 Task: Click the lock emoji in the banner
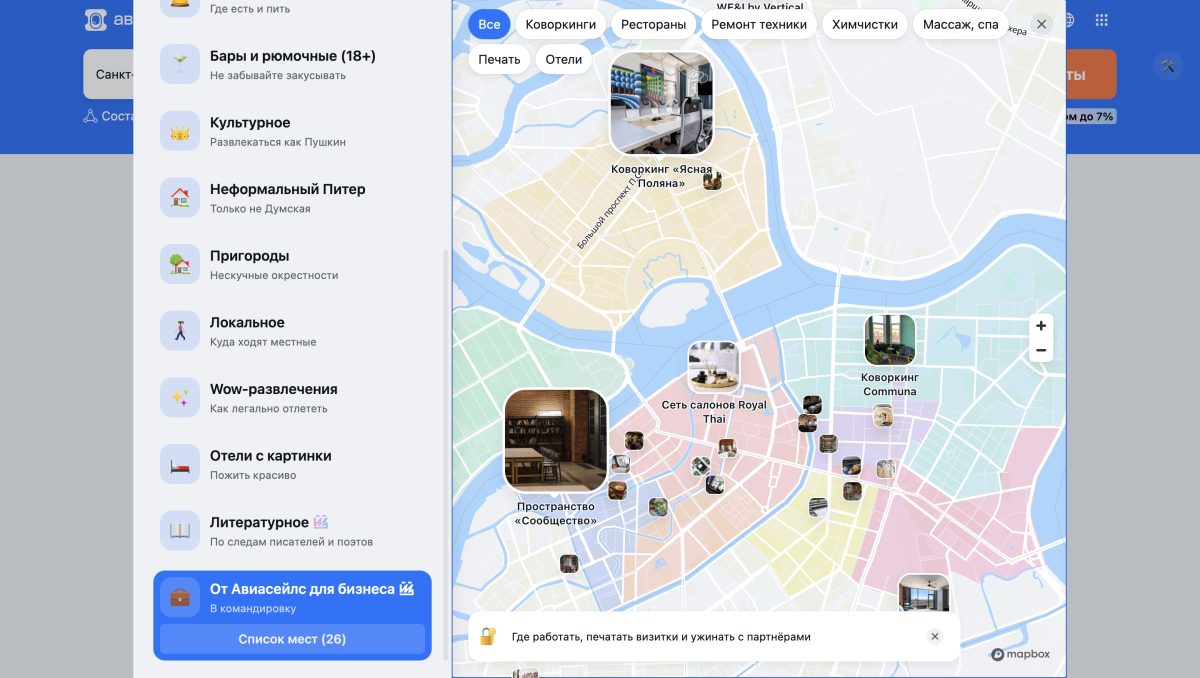pos(488,636)
